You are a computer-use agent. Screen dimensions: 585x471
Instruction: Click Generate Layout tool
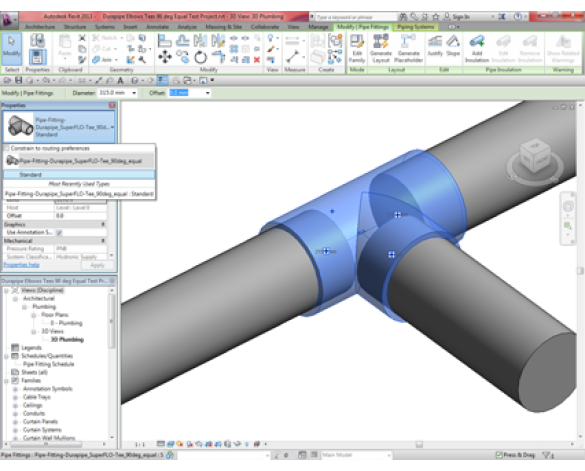(381, 49)
